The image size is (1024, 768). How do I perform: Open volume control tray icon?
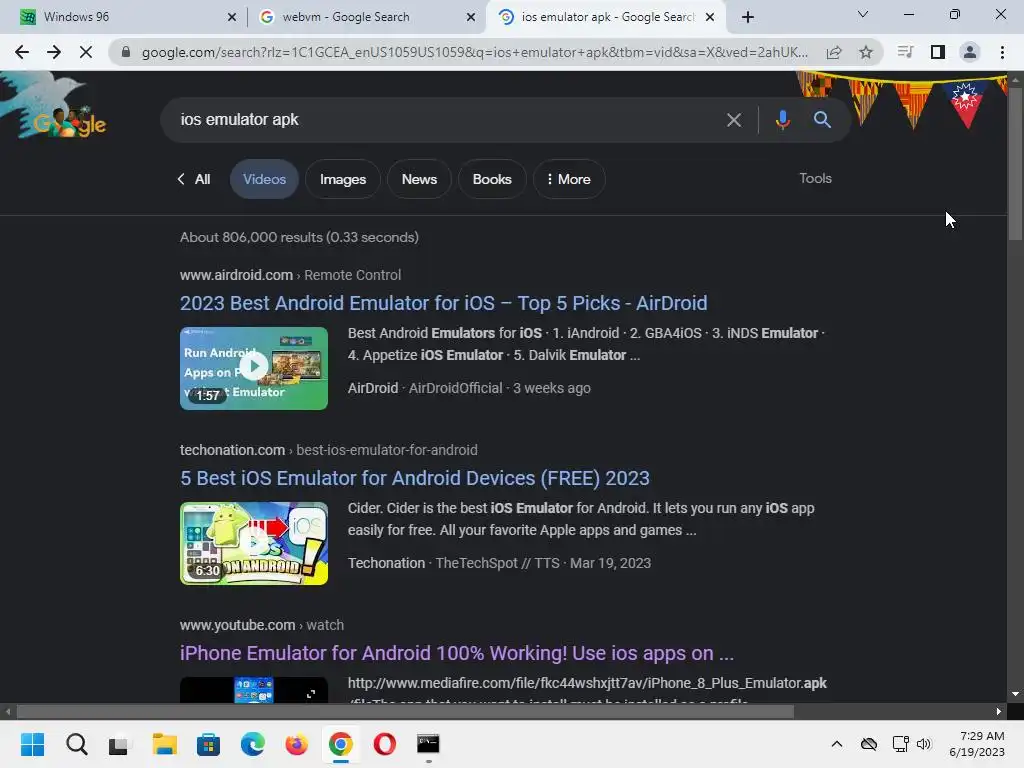pyautogui.click(x=923, y=744)
